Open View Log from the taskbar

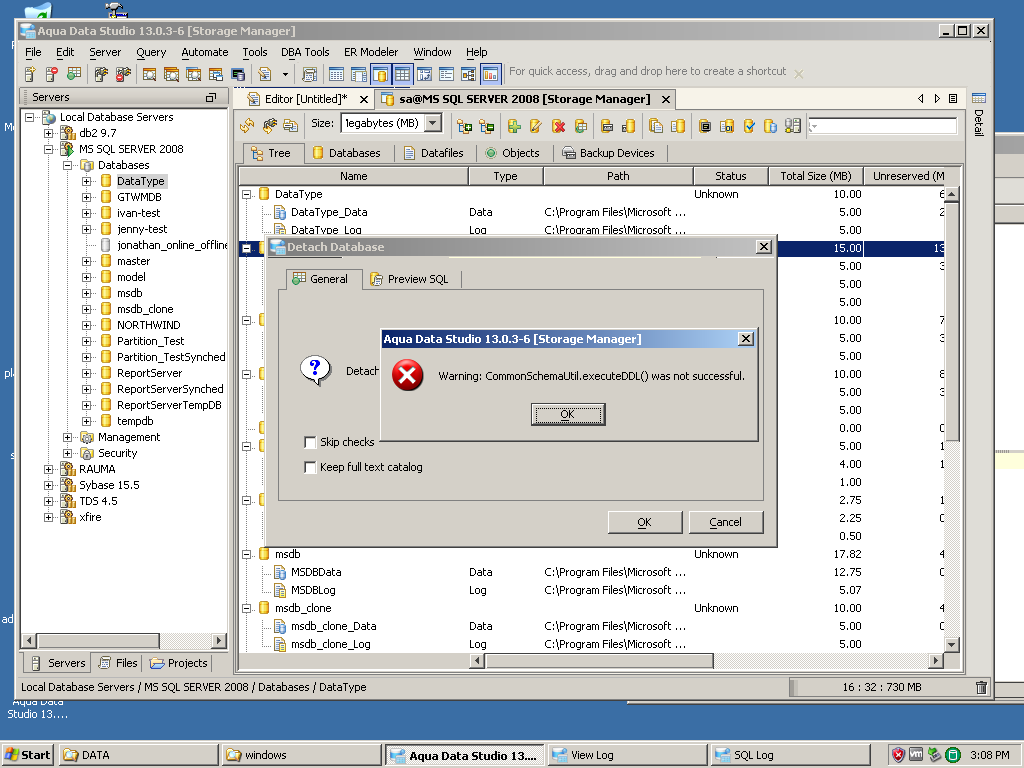click(x=627, y=755)
